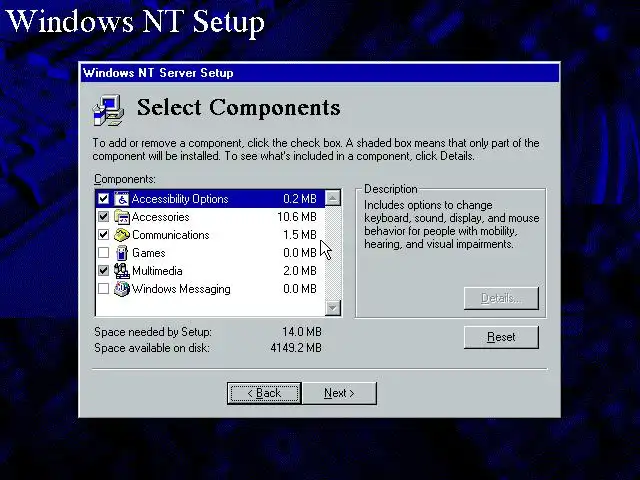Click the 2.0 MB size value
Image resolution: width=640 pixels, height=480 pixels.
coord(300,271)
